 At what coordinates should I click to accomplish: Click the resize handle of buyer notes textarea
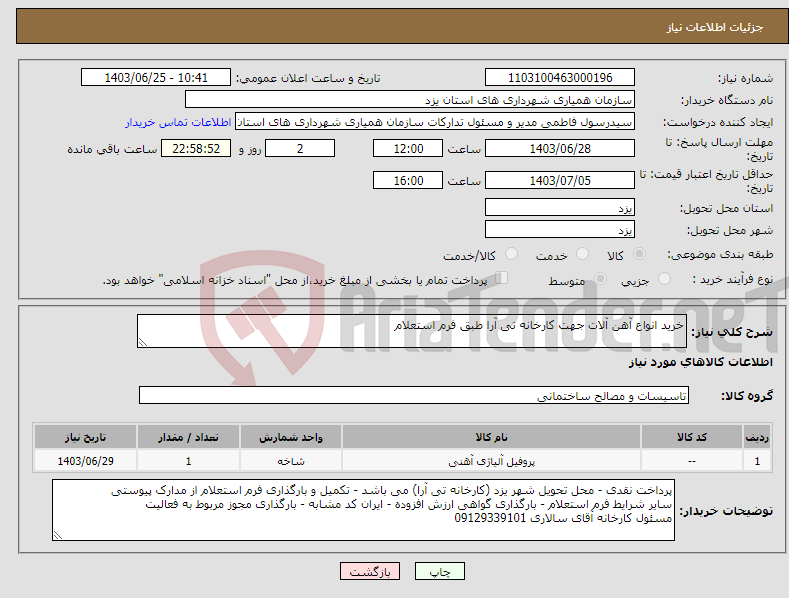[x=58, y=535]
